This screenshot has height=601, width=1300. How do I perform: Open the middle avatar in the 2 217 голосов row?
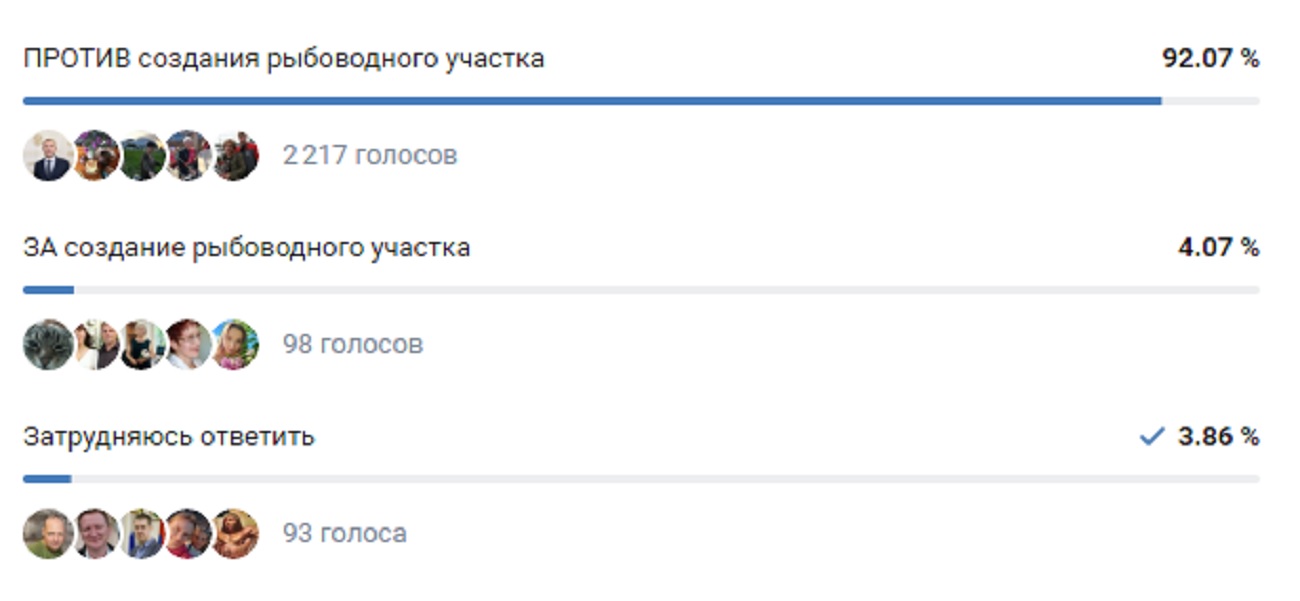(x=142, y=156)
